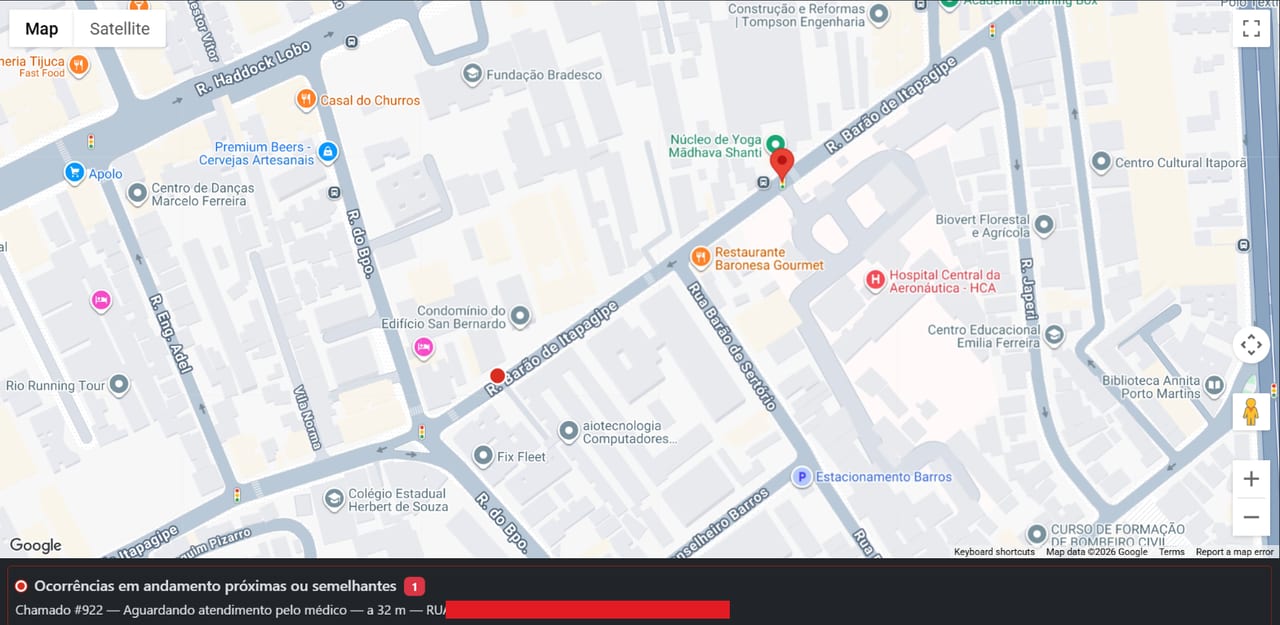Click the Apolo shopping cart icon

[74, 173]
